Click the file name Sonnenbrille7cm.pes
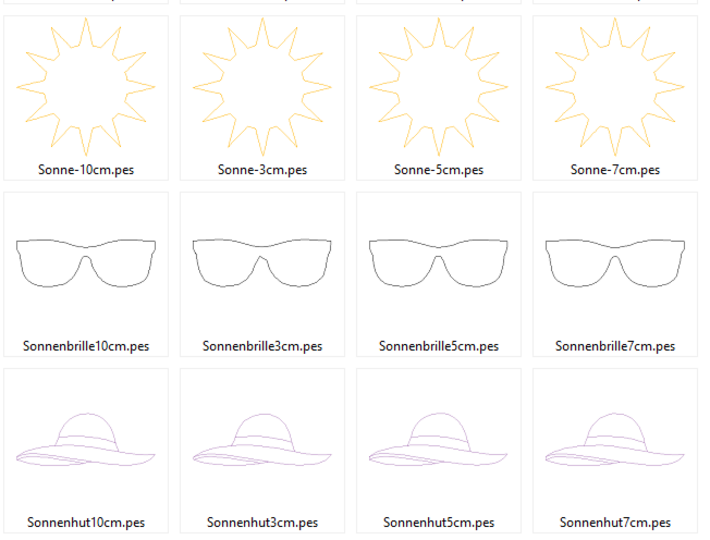The height and width of the screenshot is (540, 710). tap(615, 346)
